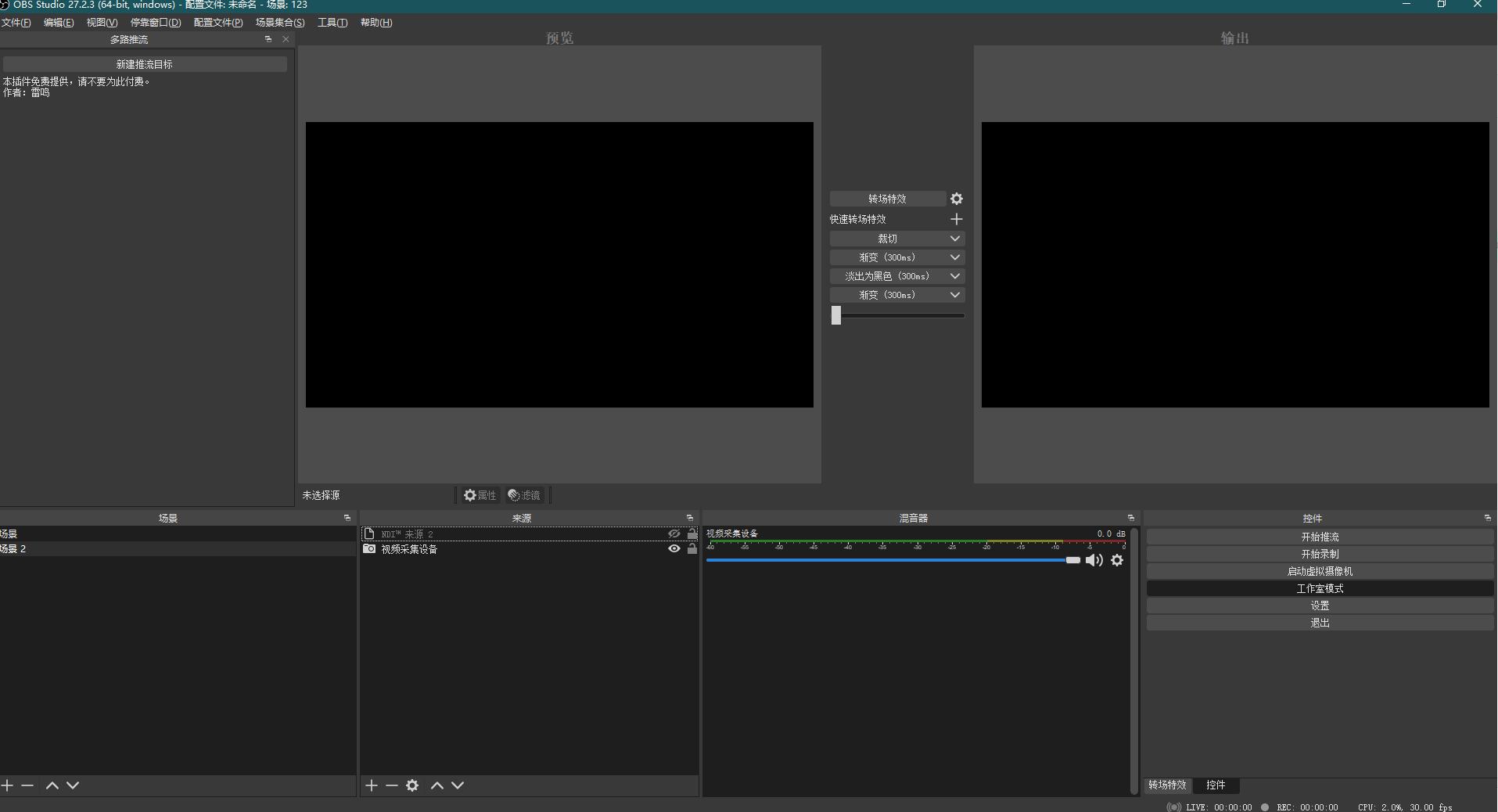1498x812 pixels.
Task: Open 属性 properties for selected source
Action: pyautogui.click(x=480, y=495)
